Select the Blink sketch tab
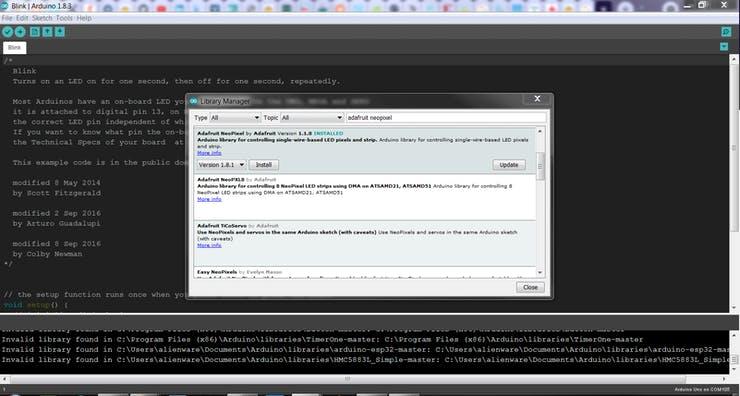Viewport: 740px width, 396px height. click(x=15, y=48)
